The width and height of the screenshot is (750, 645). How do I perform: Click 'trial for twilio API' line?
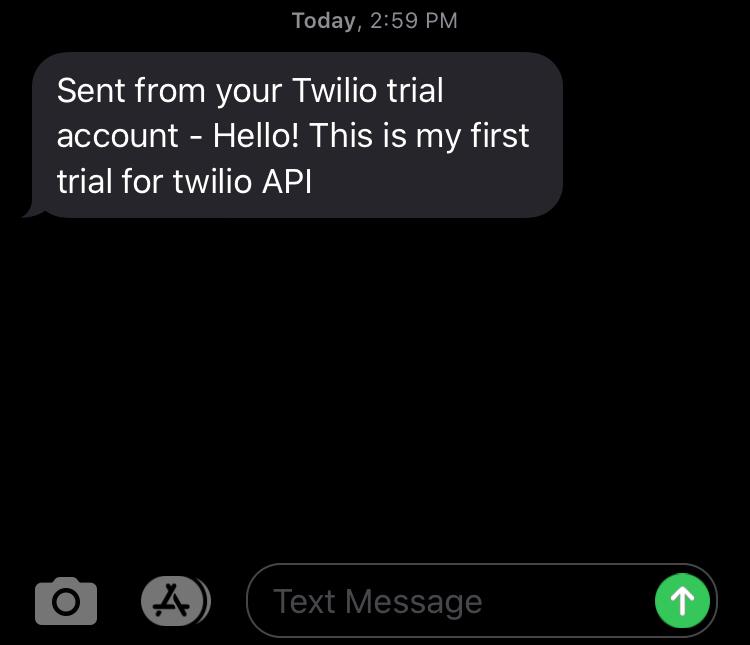pyautogui.click(x=184, y=181)
